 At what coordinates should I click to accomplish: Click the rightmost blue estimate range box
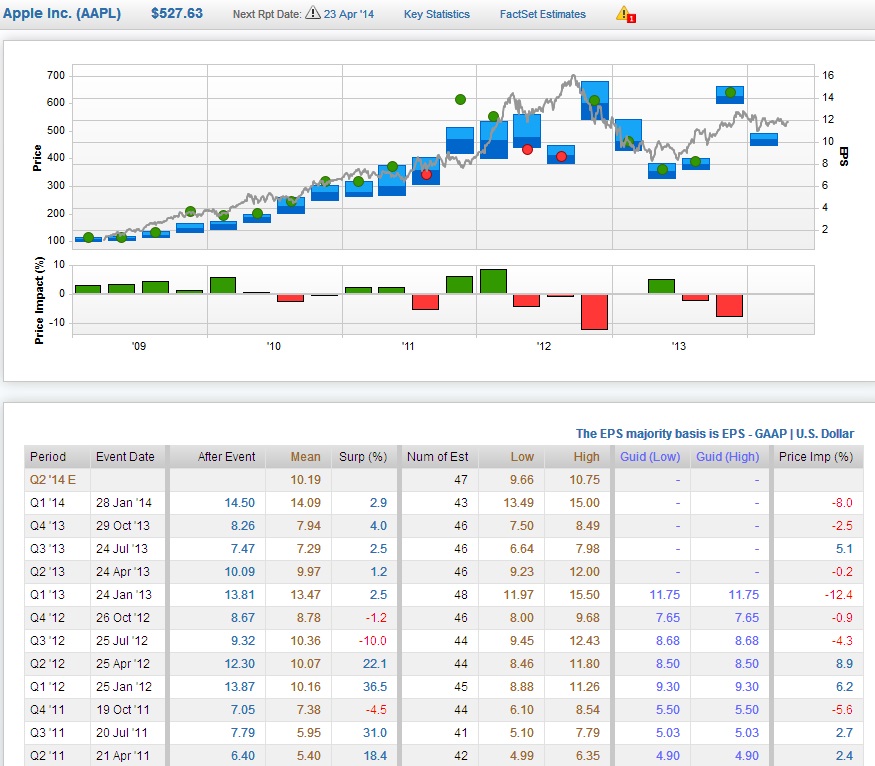click(x=764, y=139)
